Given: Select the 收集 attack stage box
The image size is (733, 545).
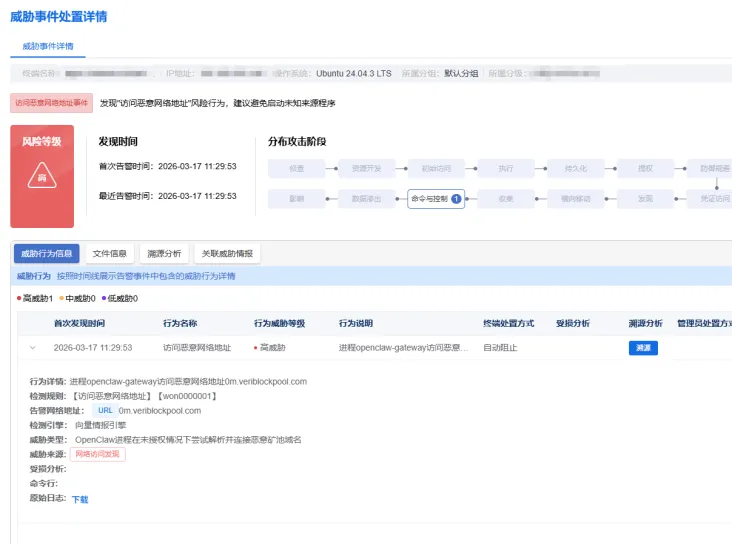Looking at the screenshot, I should [x=506, y=199].
